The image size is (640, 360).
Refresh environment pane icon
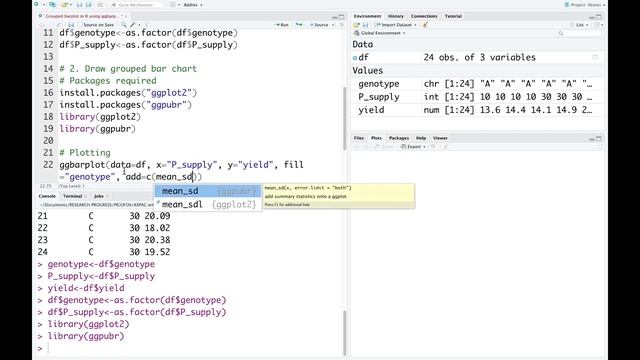point(597,25)
